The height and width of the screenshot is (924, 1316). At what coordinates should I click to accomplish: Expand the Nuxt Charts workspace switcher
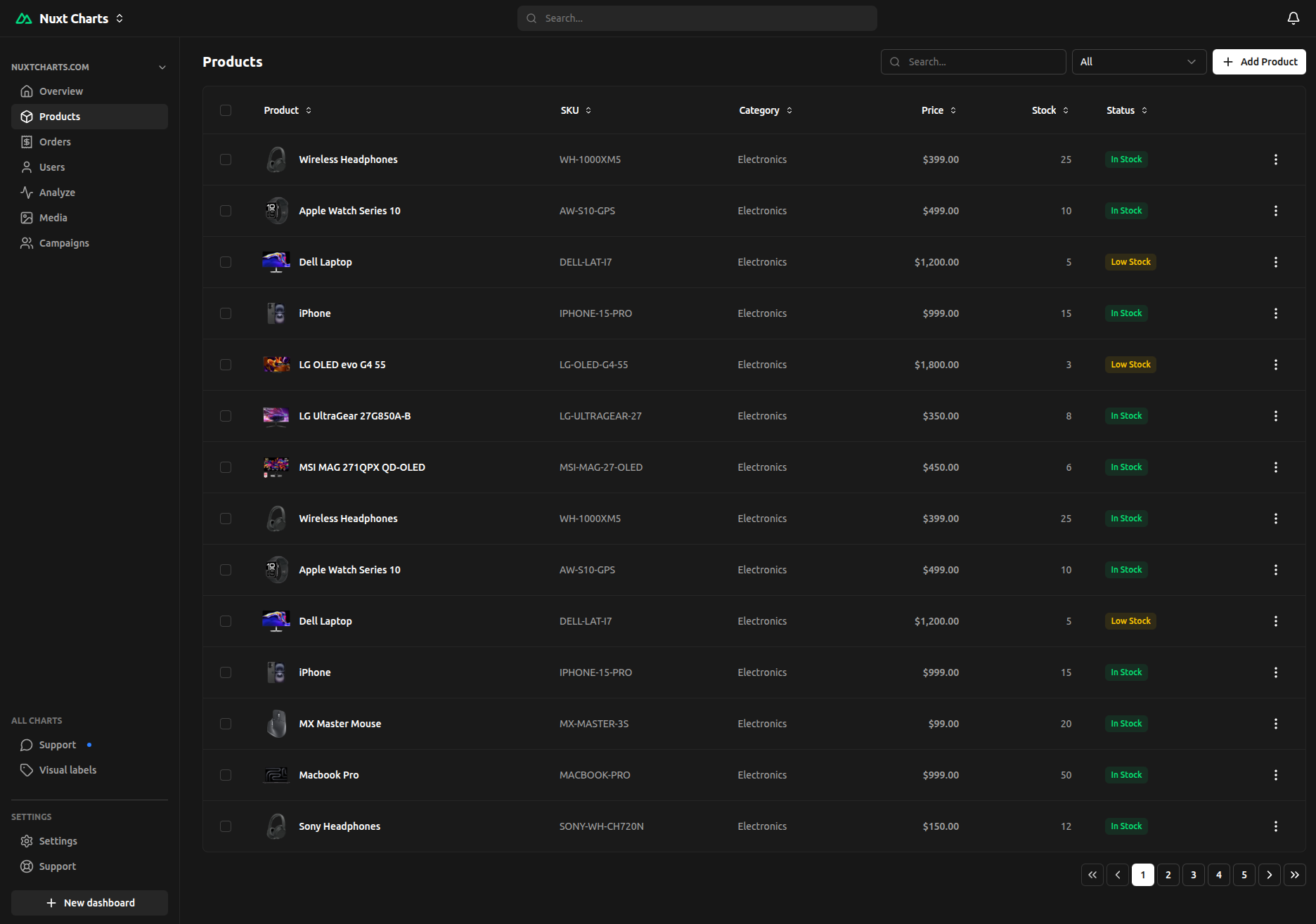[120, 18]
